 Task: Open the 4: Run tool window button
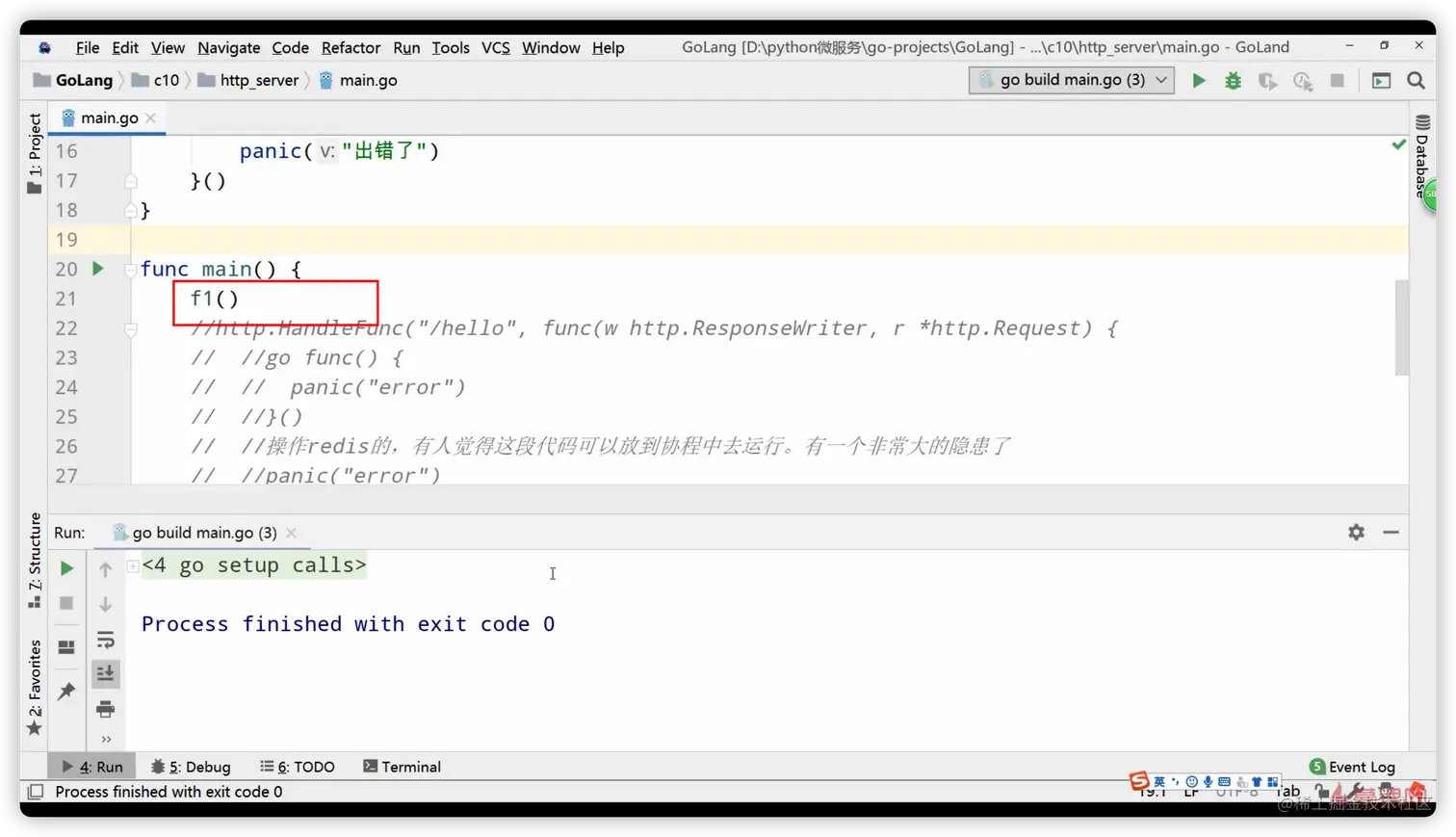point(92,767)
